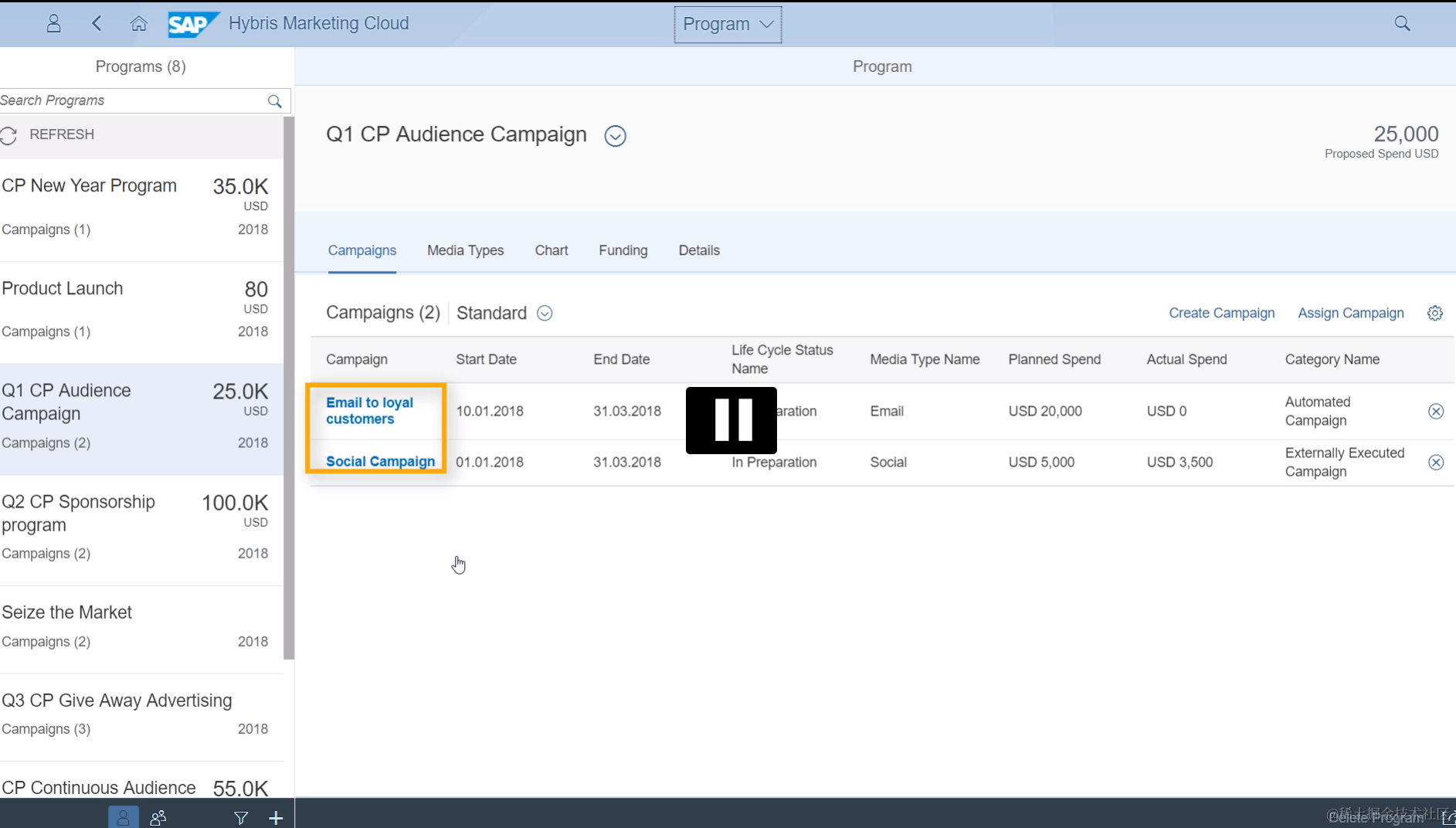This screenshot has height=828, width=1456.
Task: Select the Q2 CP Sponsorship program
Action: pyautogui.click(x=141, y=531)
